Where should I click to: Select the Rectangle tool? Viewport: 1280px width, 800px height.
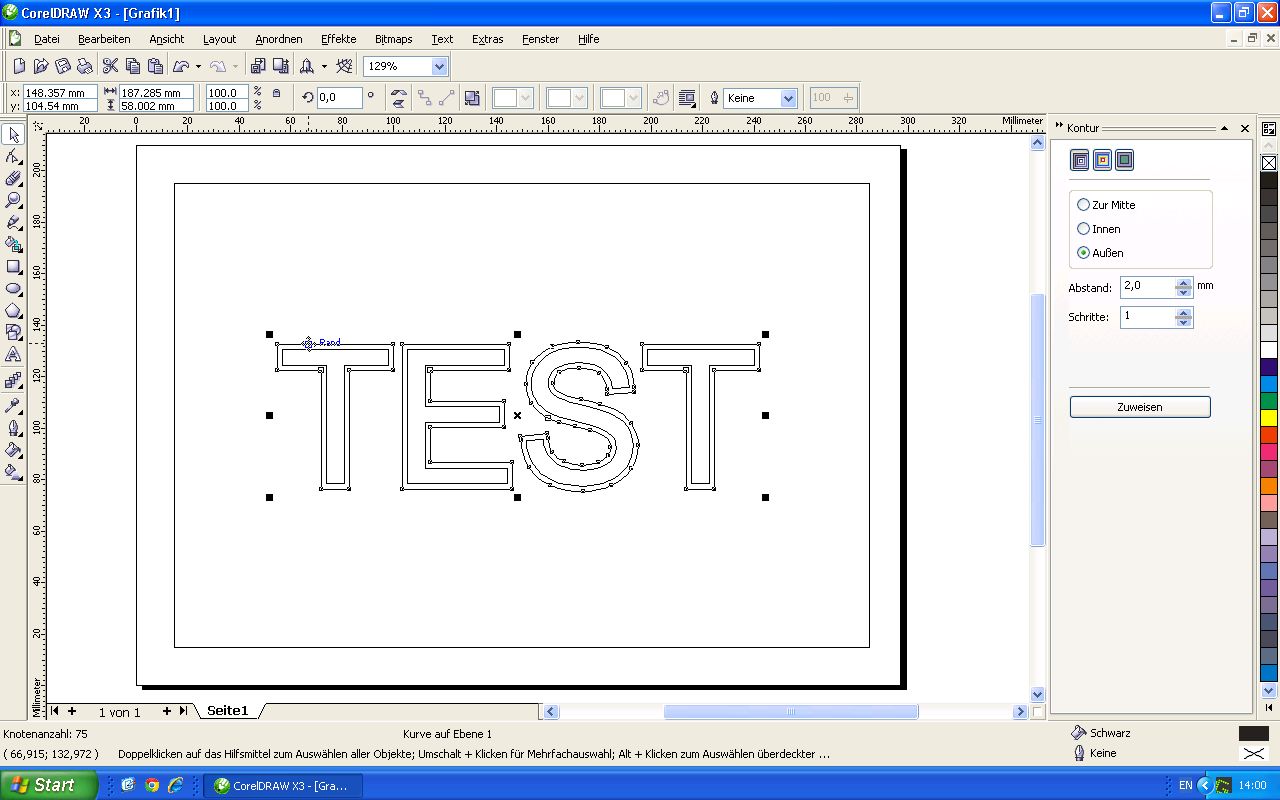point(14,267)
